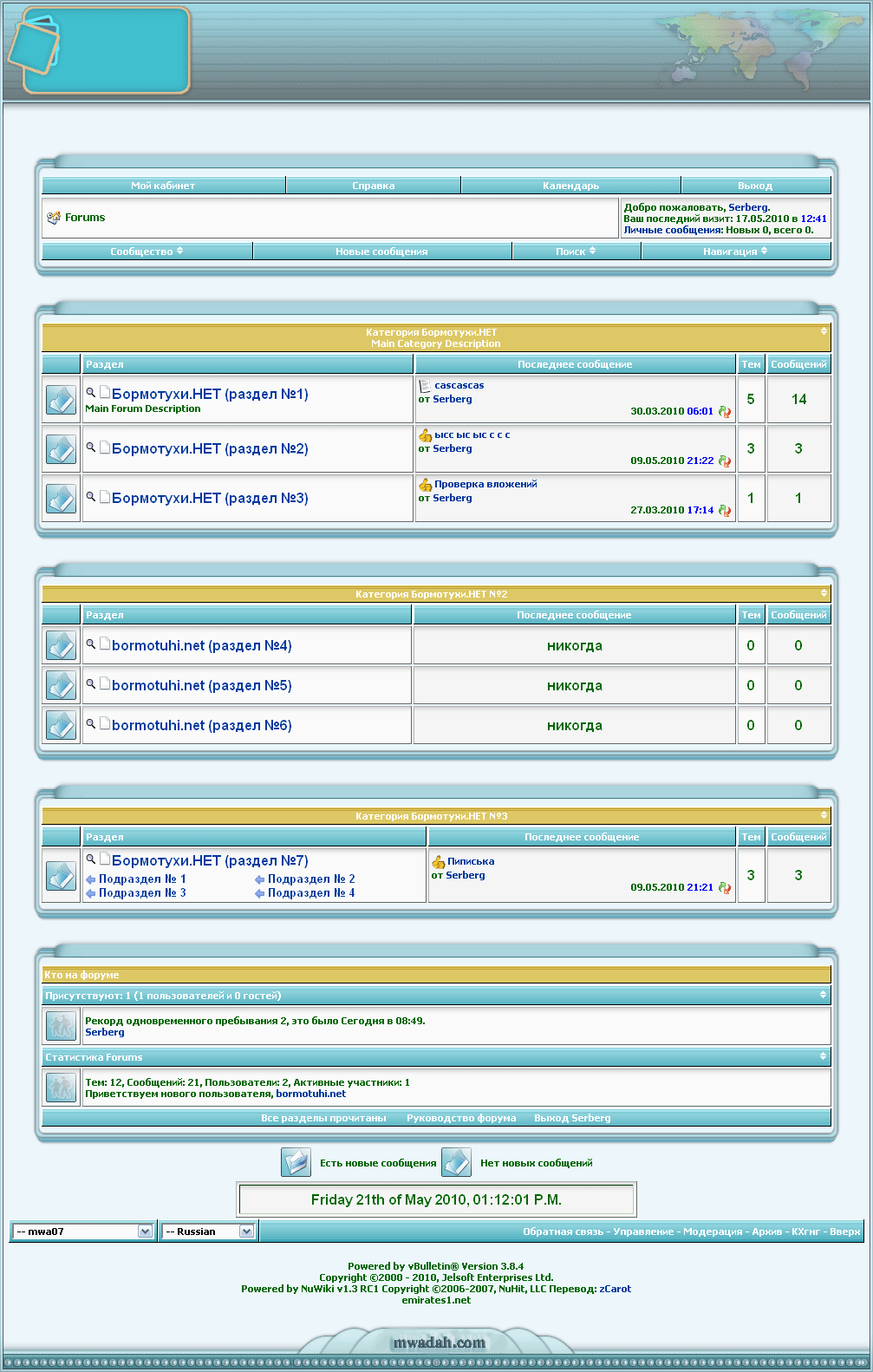Click thumbs-up icon beside Пиписька
This screenshot has height=1372, width=873.
[438, 862]
